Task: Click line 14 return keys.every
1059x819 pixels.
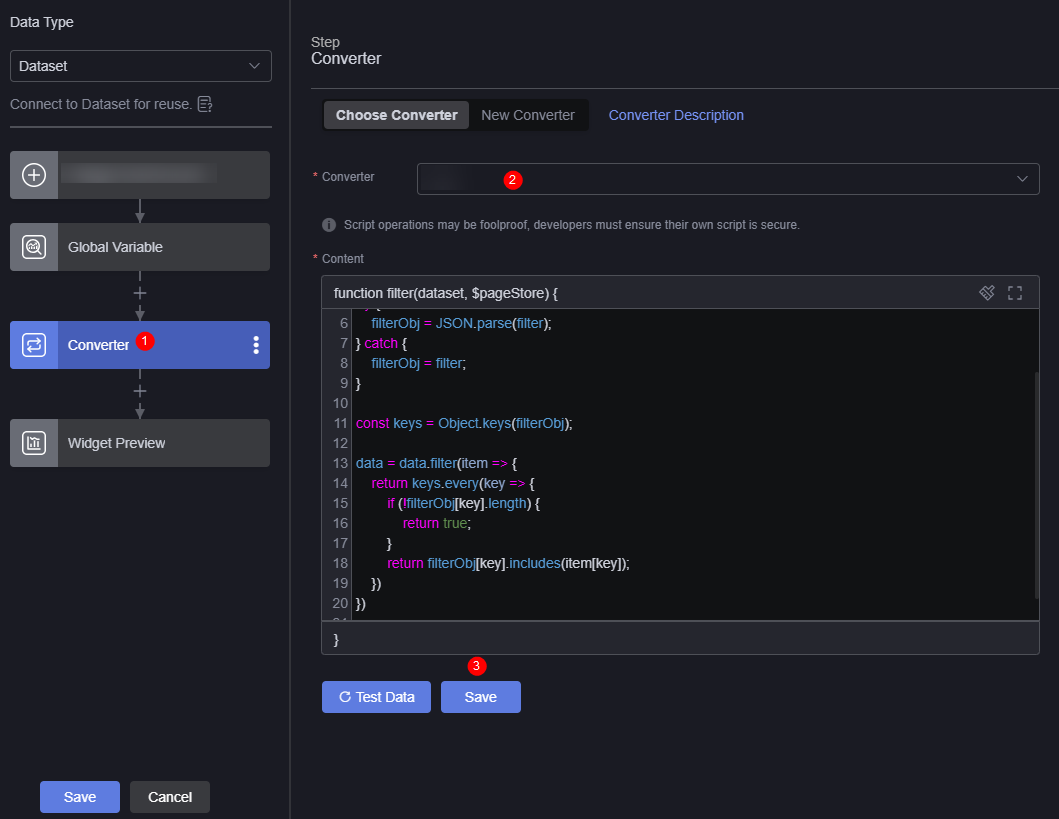Action: tap(453, 483)
